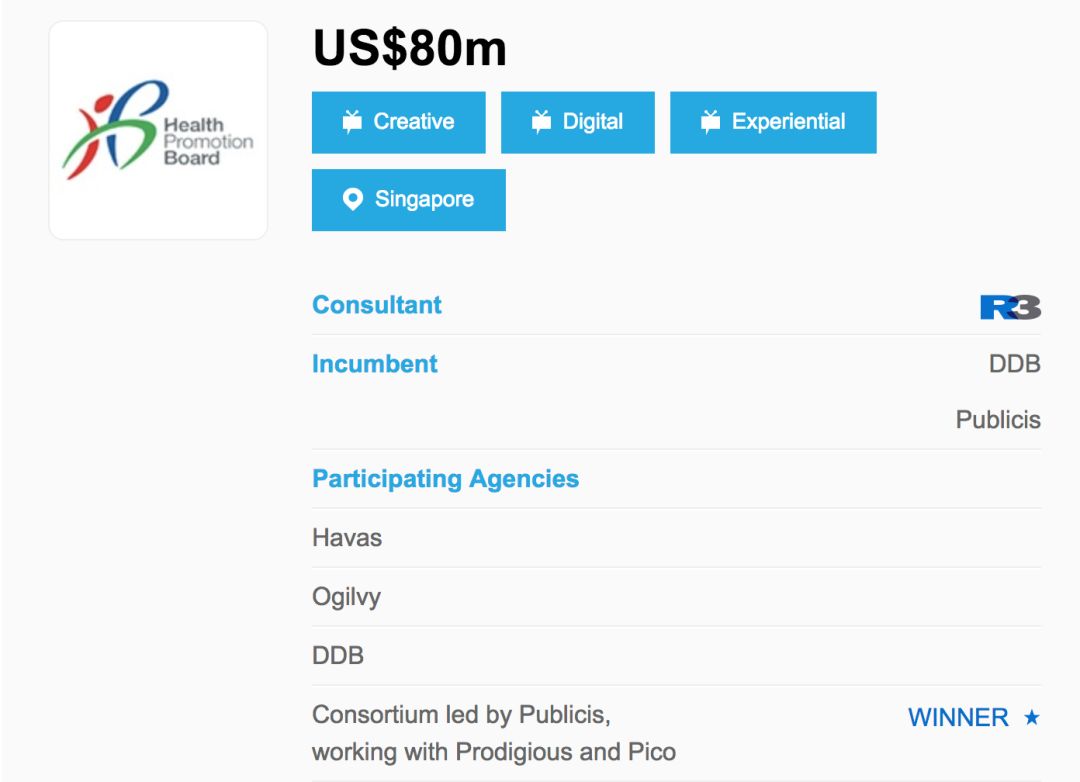1080x782 pixels.
Task: Click the US$80m pitch value headline
Action: point(410,48)
